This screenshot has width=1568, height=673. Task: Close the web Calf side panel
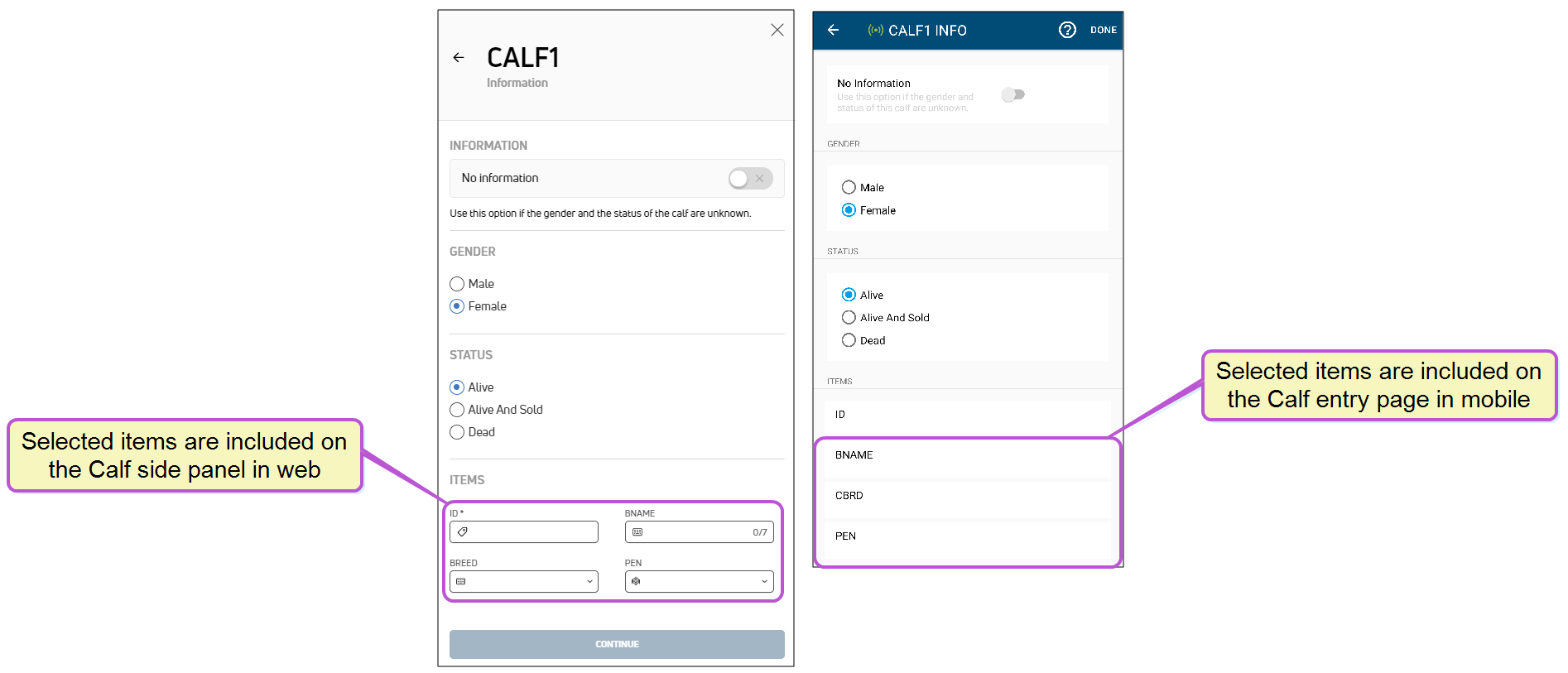[777, 30]
